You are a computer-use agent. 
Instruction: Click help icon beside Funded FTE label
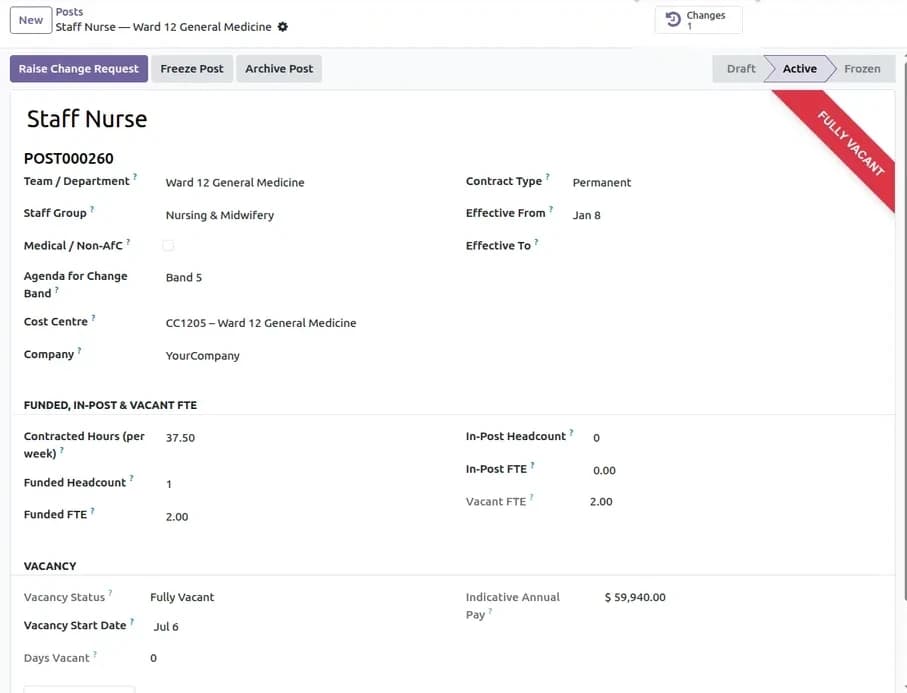[93, 511]
